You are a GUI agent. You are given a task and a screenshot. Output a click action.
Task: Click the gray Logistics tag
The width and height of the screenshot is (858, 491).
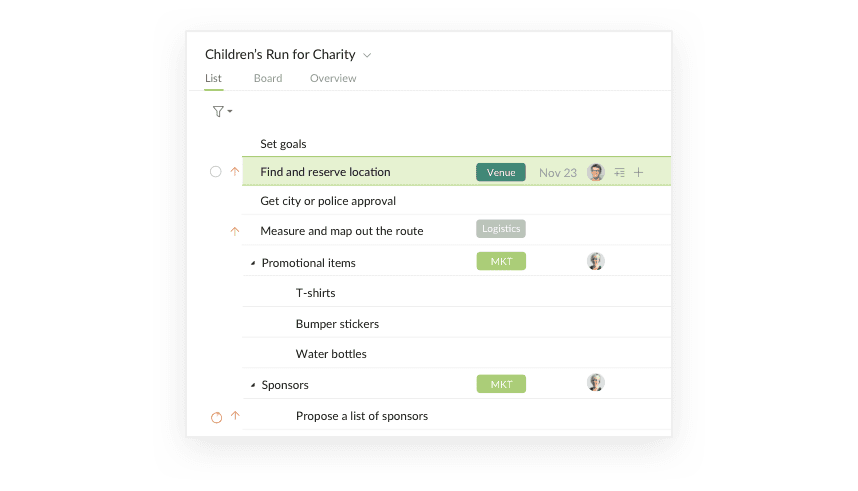click(501, 229)
